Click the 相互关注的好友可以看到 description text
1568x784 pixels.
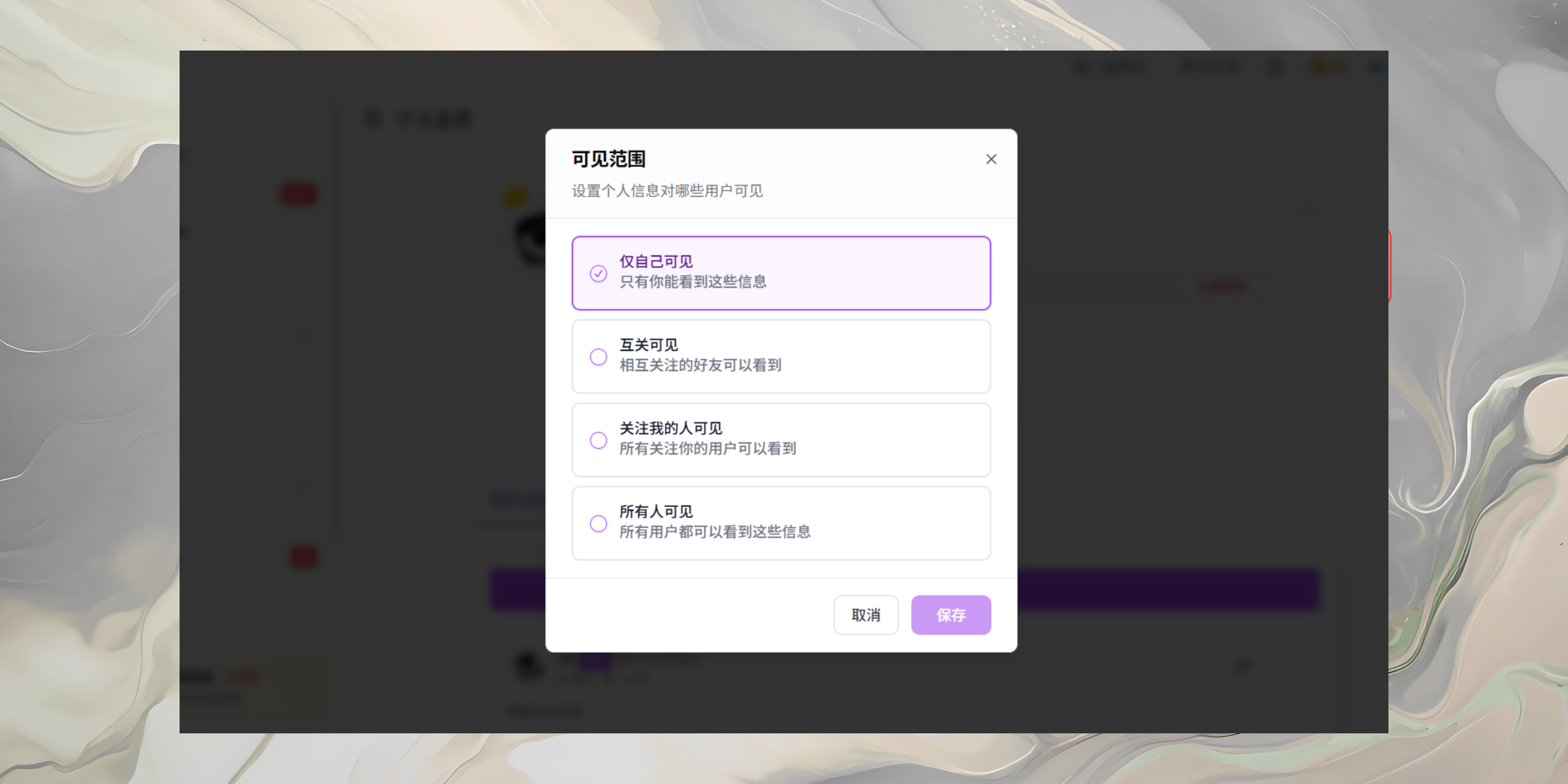(x=700, y=365)
